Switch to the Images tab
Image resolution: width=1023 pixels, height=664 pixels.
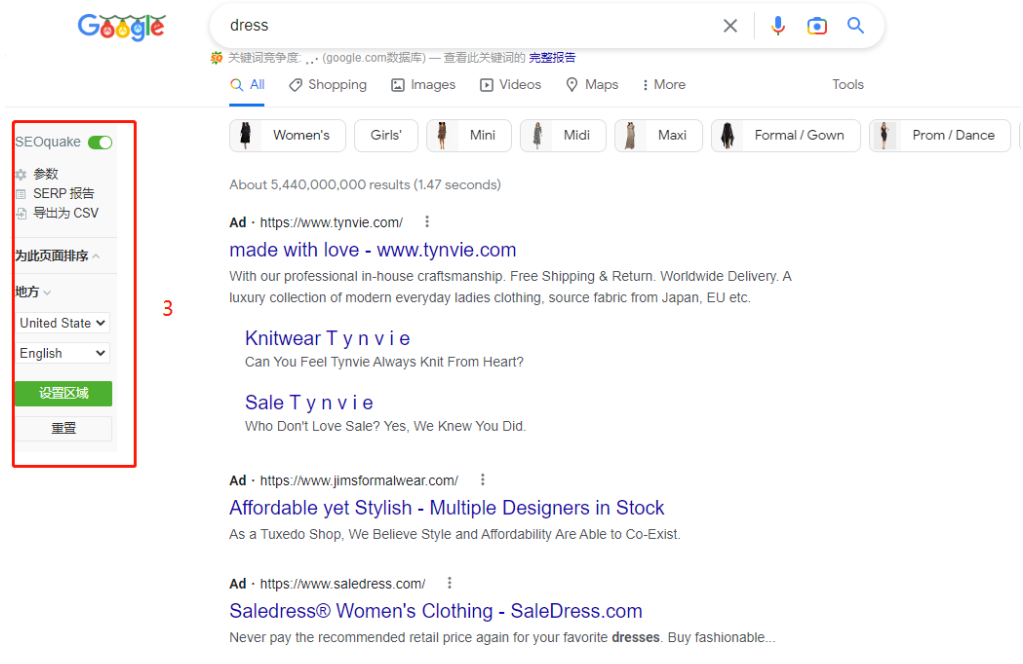pyautogui.click(x=423, y=85)
